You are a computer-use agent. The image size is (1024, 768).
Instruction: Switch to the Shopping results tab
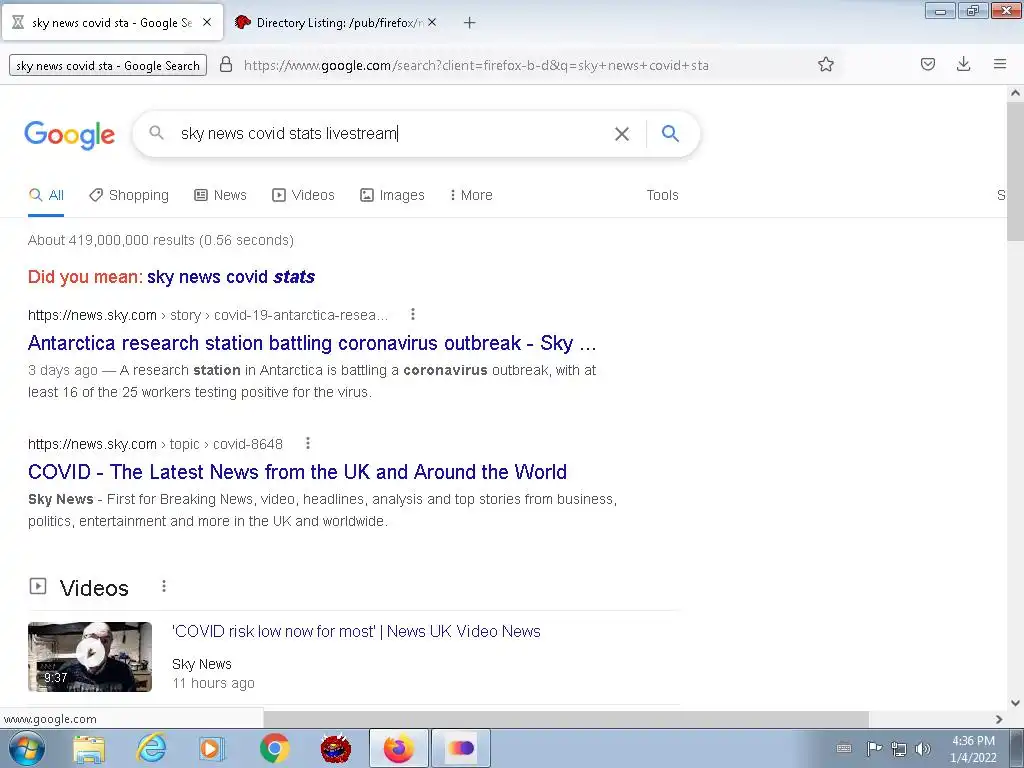coord(129,195)
